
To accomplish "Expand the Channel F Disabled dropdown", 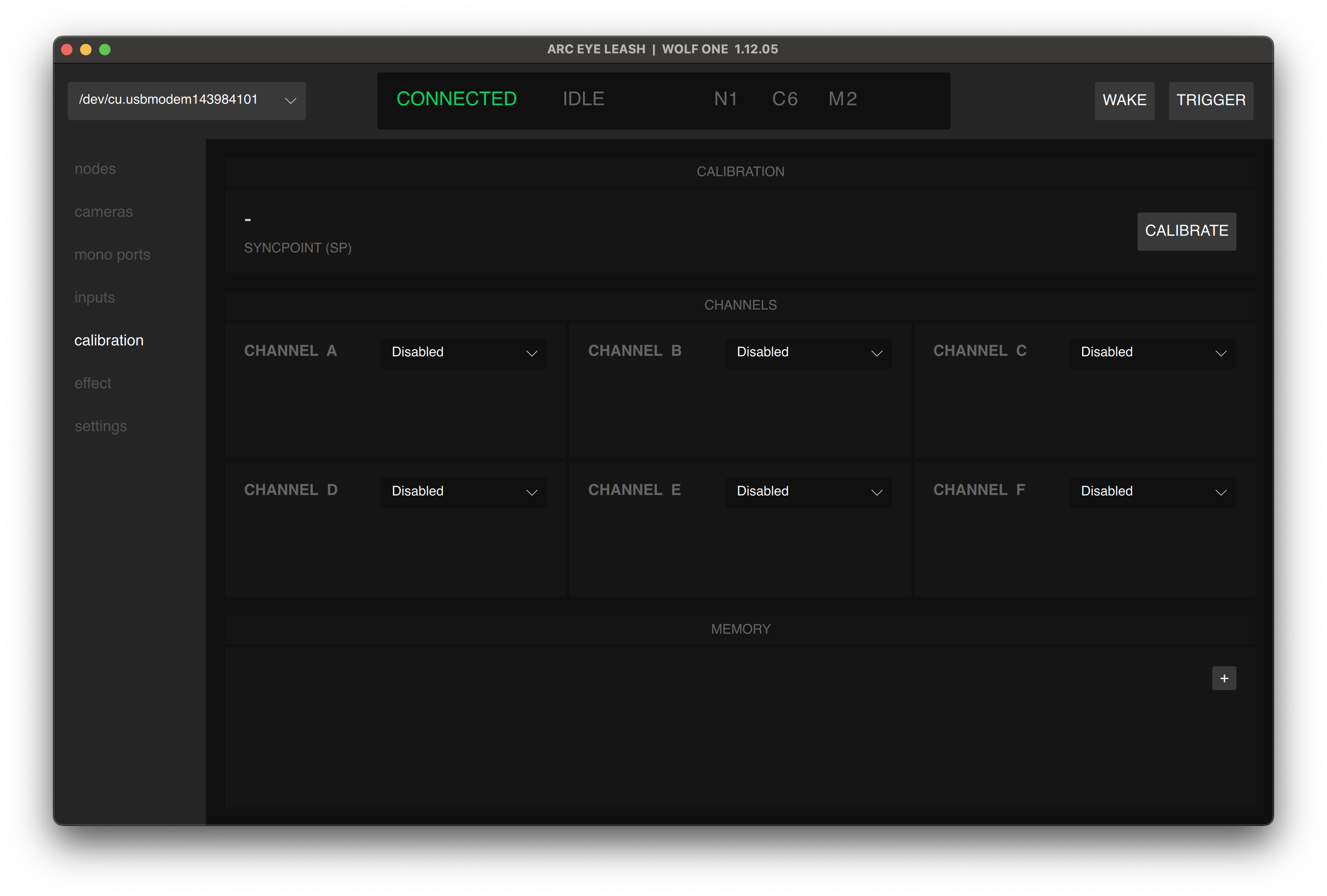I will pyautogui.click(x=1151, y=492).
